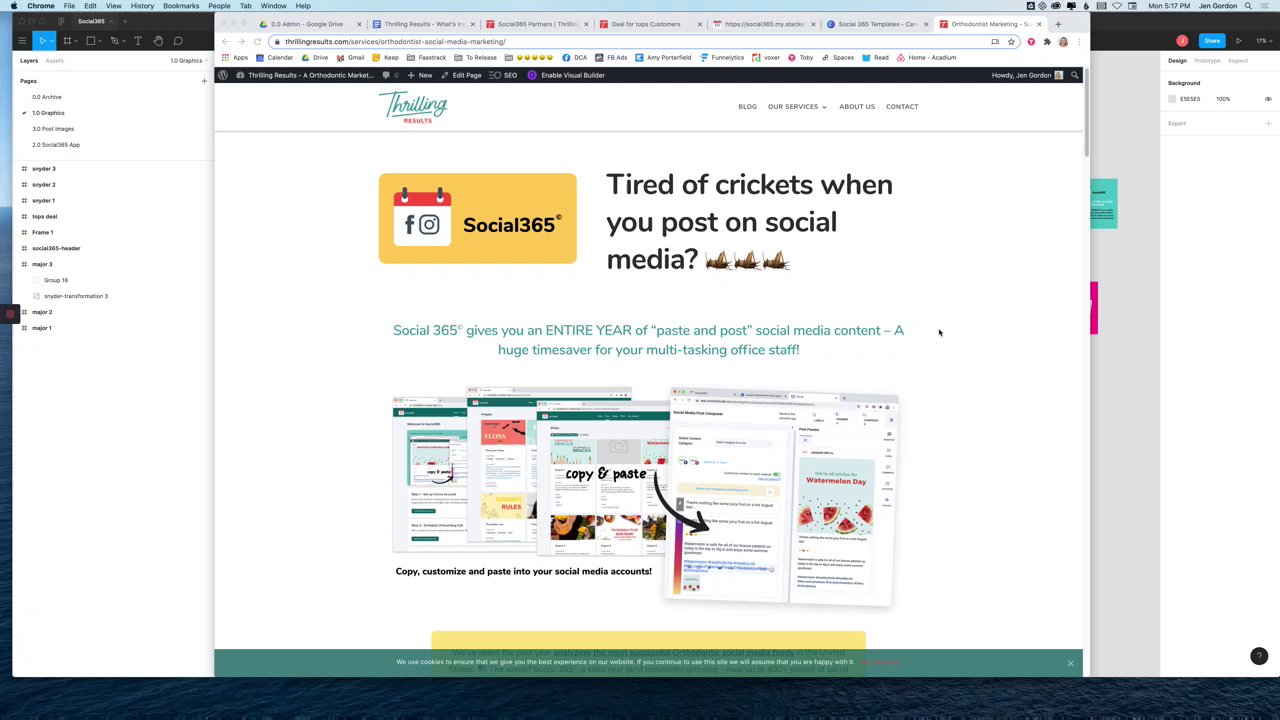Screen dimensions: 1280x720
Task: Present the Figma prototype with play icon
Action: point(1238,41)
